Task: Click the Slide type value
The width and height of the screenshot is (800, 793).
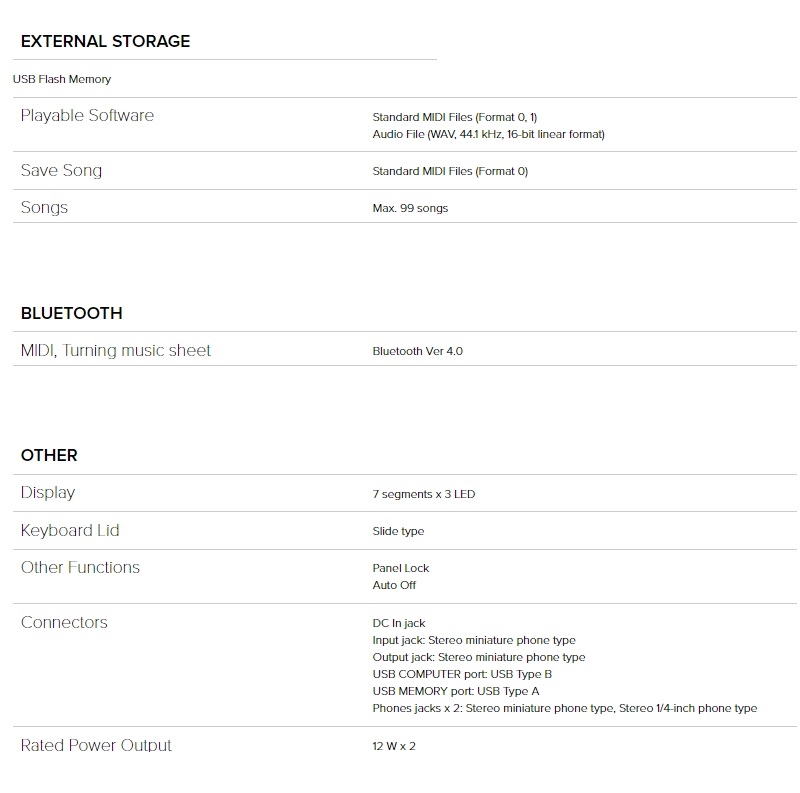Action: pos(398,531)
